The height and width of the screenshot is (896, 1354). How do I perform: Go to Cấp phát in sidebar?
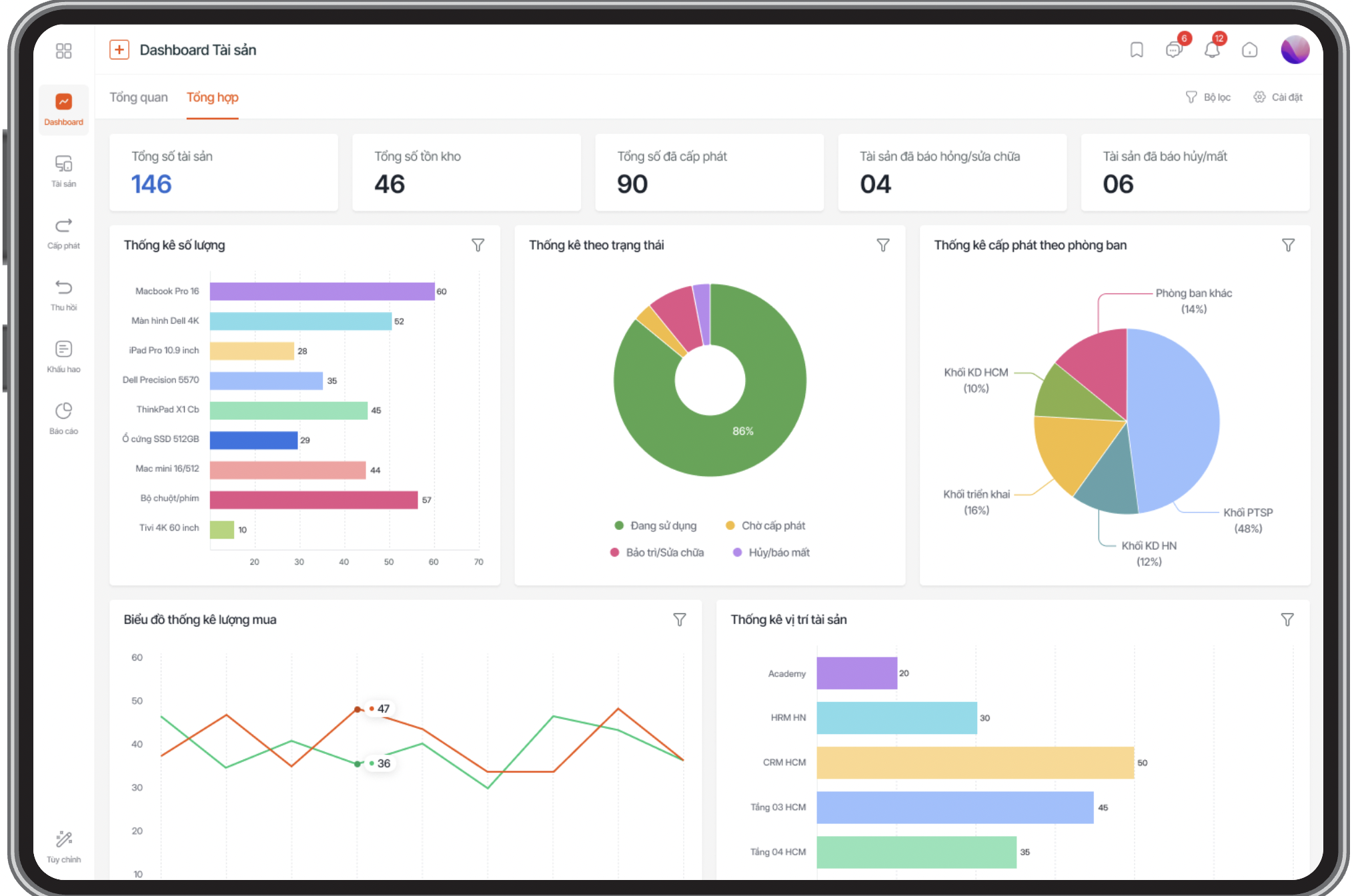[x=63, y=233]
